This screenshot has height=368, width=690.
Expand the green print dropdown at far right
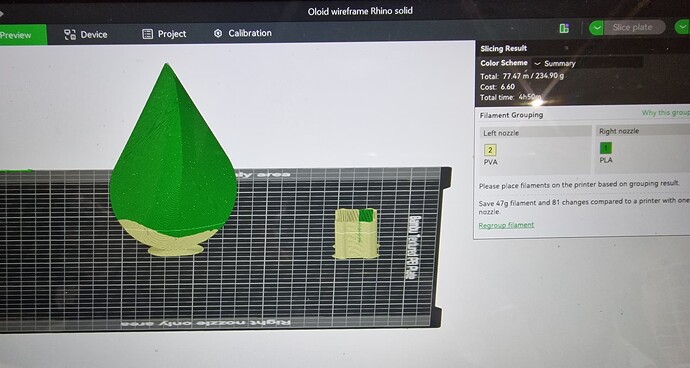[x=682, y=27]
